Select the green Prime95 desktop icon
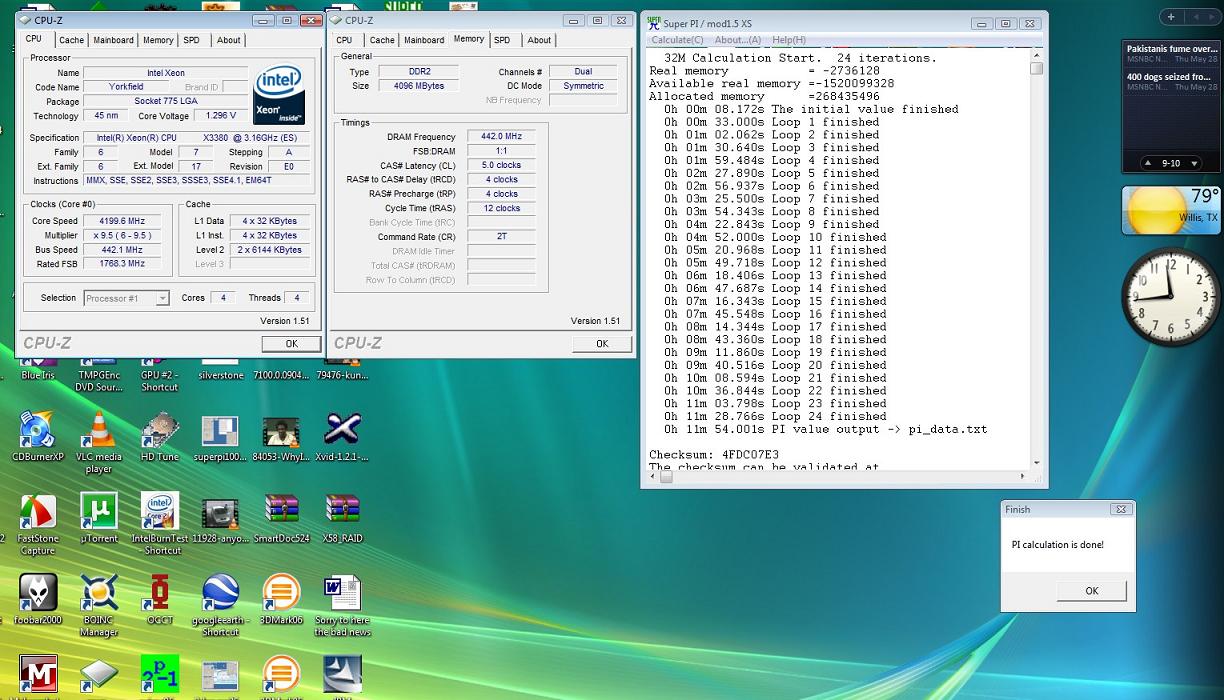Screen dimensions: 1224x700 [159, 675]
